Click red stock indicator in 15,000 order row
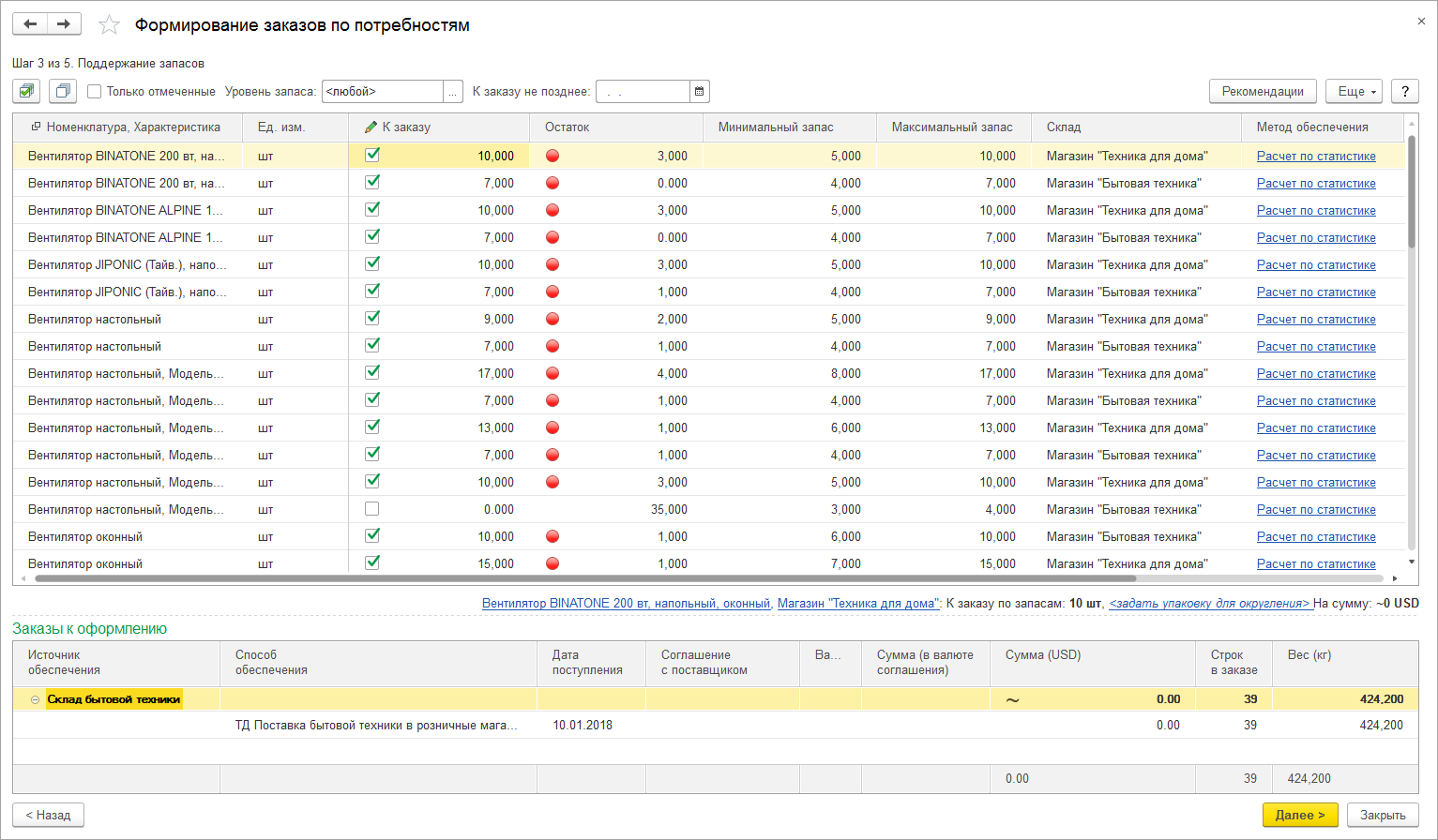This screenshot has height=840, width=1438. pyautogui.click(x=552, y=563)
